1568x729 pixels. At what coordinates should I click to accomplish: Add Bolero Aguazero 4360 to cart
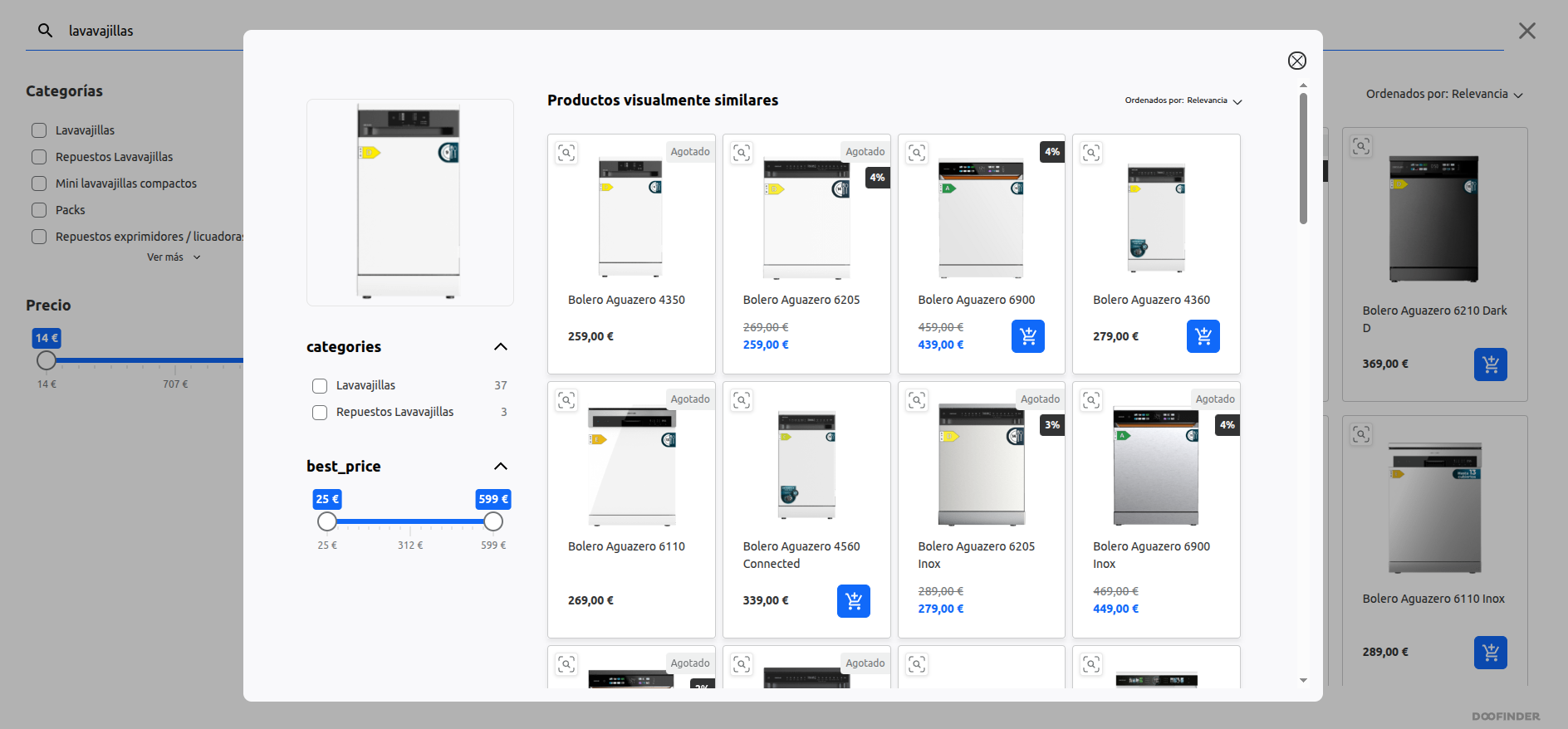tap(1203, 336)
